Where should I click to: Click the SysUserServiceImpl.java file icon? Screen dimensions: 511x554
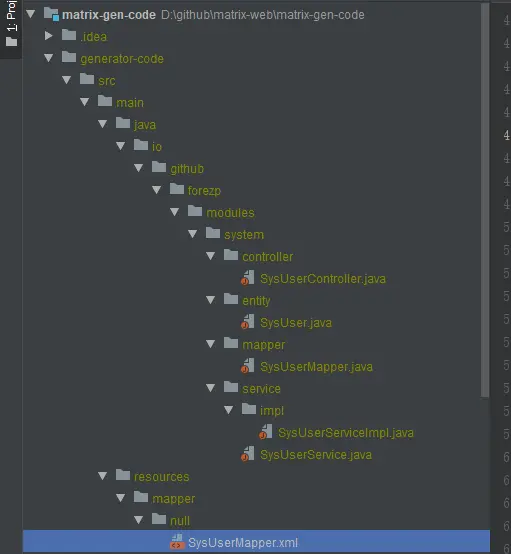pyautogui.click(x=266, y=432)
